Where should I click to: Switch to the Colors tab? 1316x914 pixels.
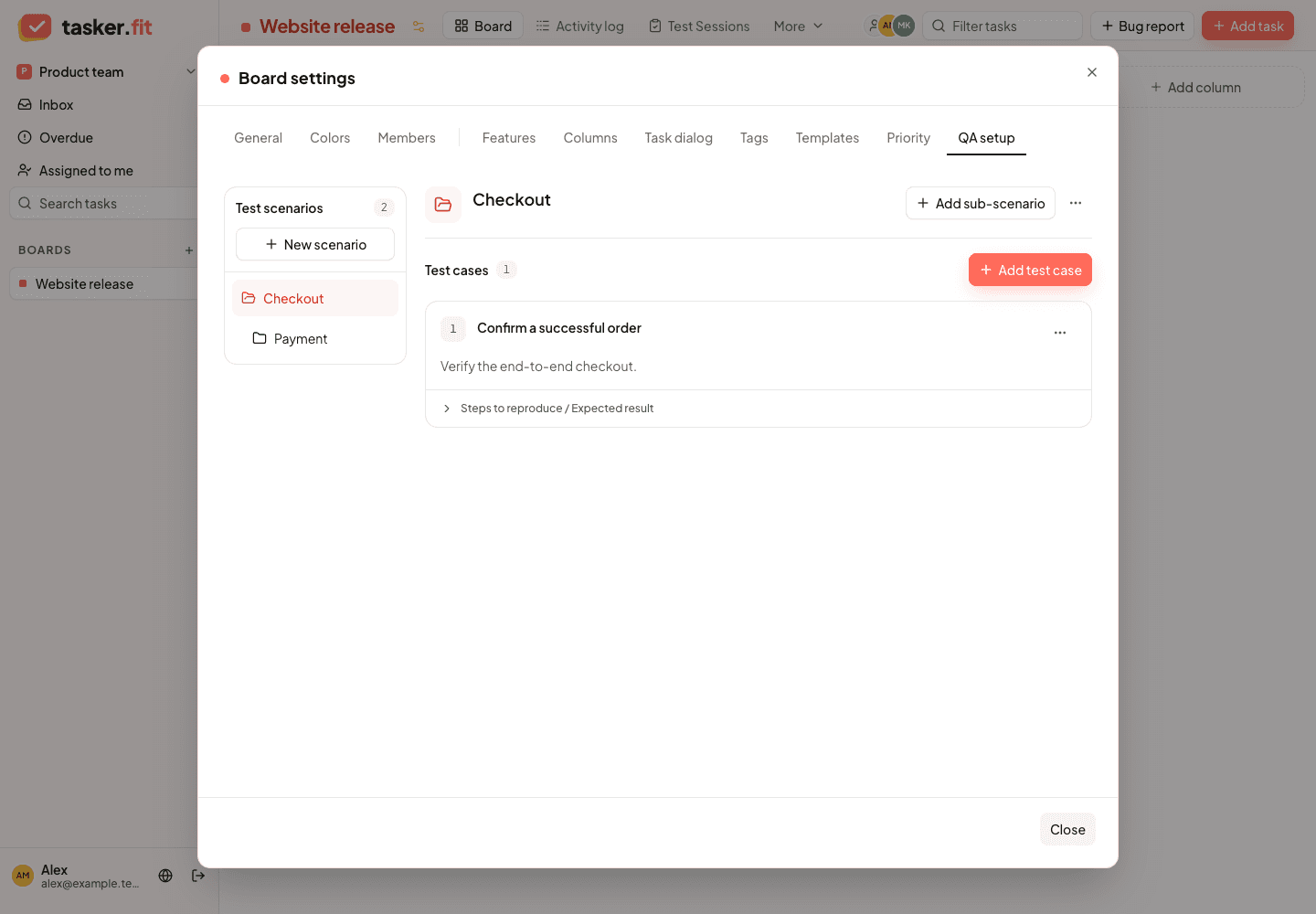(330, 138)
